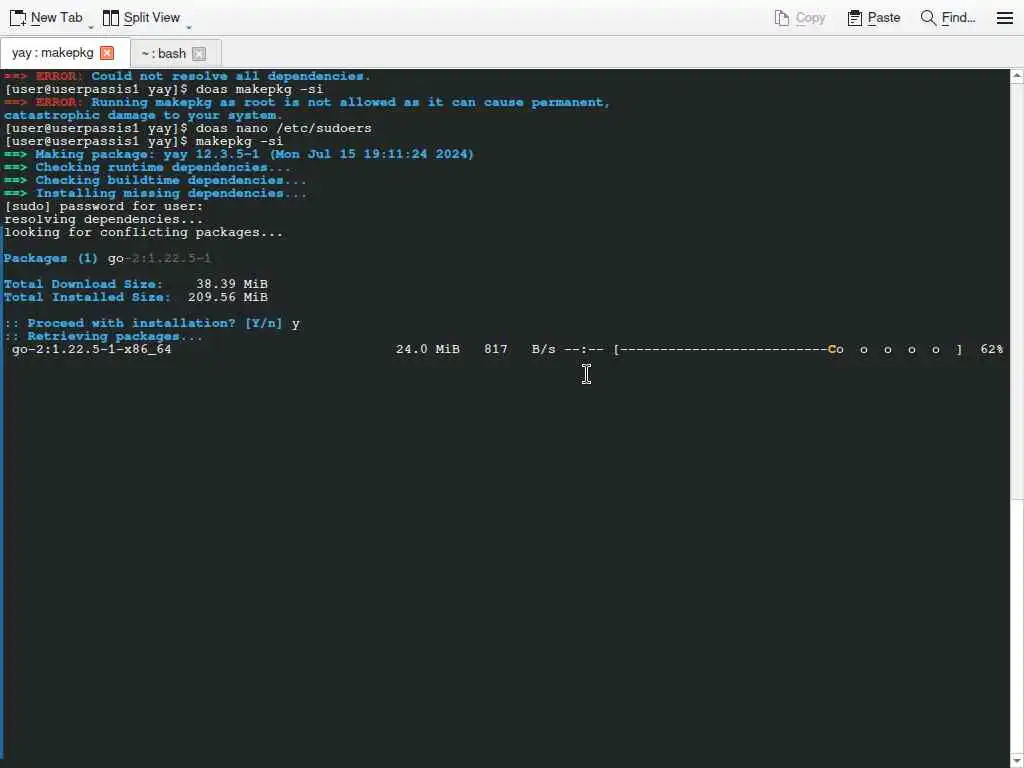Click 'Total Installed Size:' text
The width and height of the screenshot is (1024, 768).
coord(88,297)
